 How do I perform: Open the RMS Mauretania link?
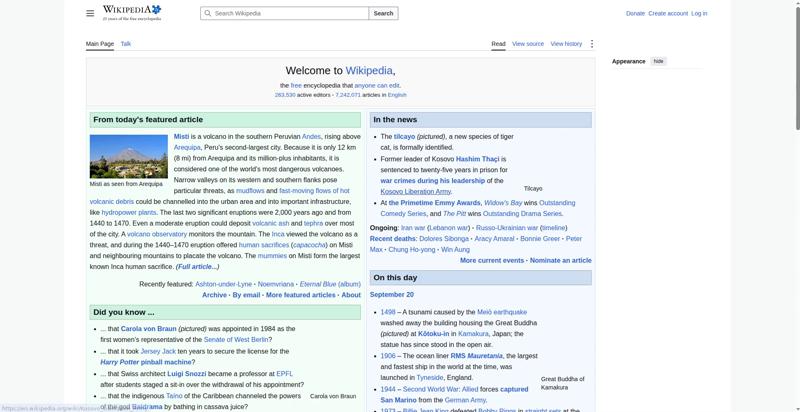point(477,356)
